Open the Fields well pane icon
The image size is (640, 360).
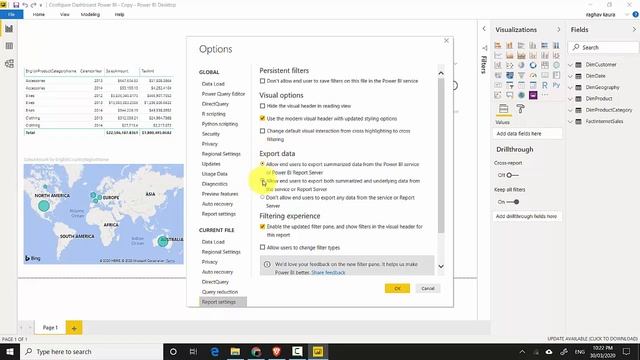click(503, 109)
